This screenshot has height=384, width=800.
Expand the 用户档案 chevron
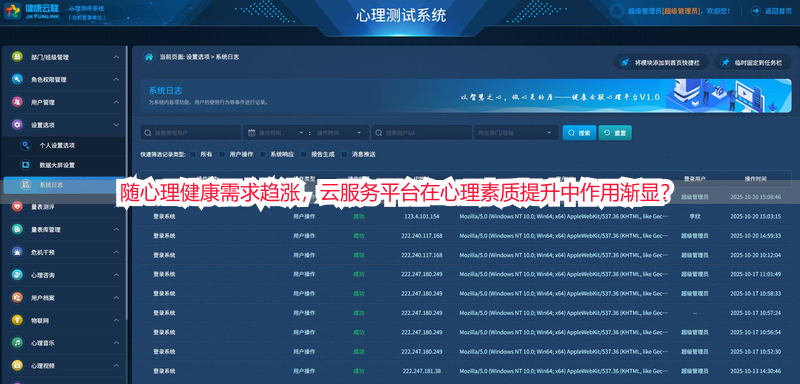coord(116,297)
